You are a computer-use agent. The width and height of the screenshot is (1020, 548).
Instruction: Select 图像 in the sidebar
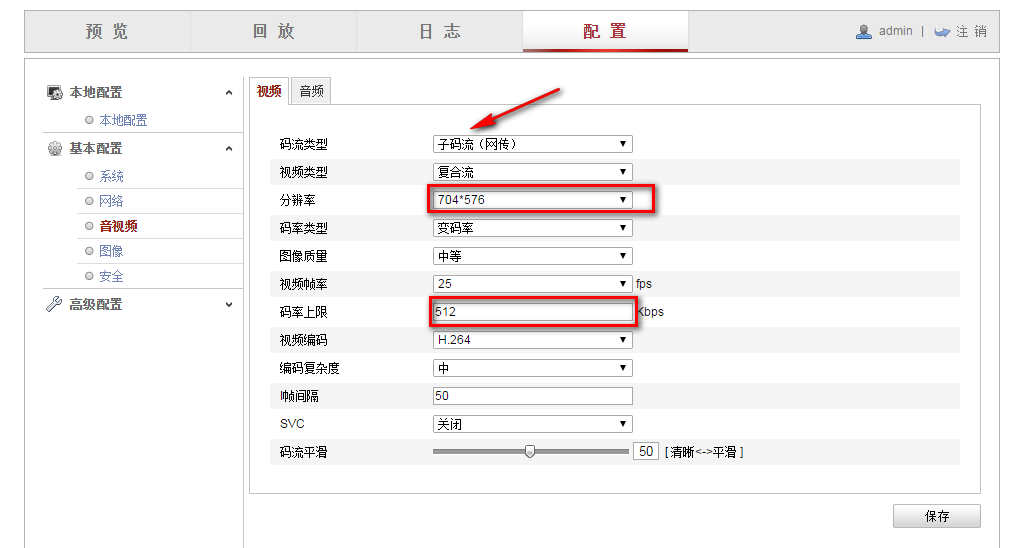click(111, 251)
